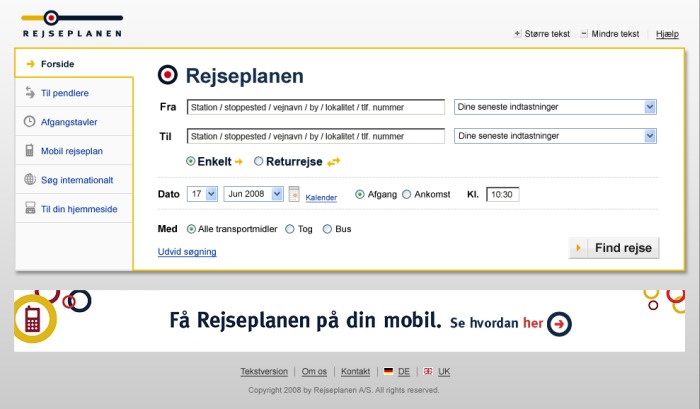Click the plus icon for Større tekst

[x=517, y=33]
